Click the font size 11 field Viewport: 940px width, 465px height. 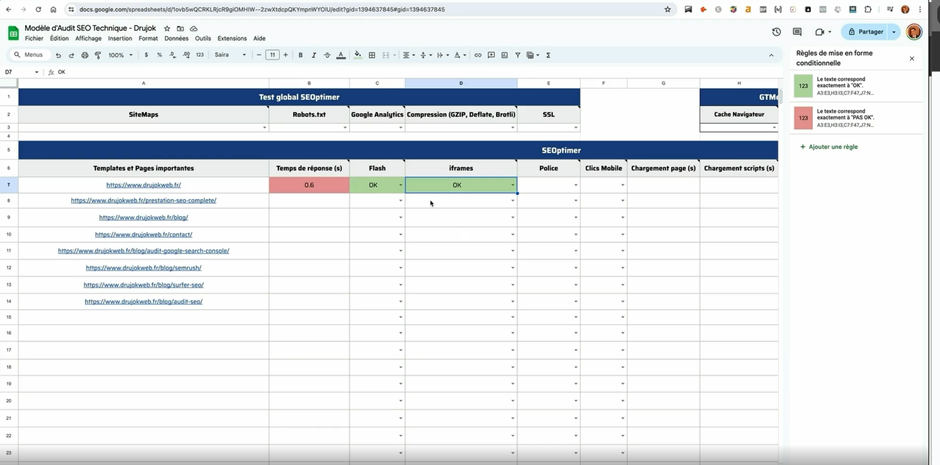(272, 55)
